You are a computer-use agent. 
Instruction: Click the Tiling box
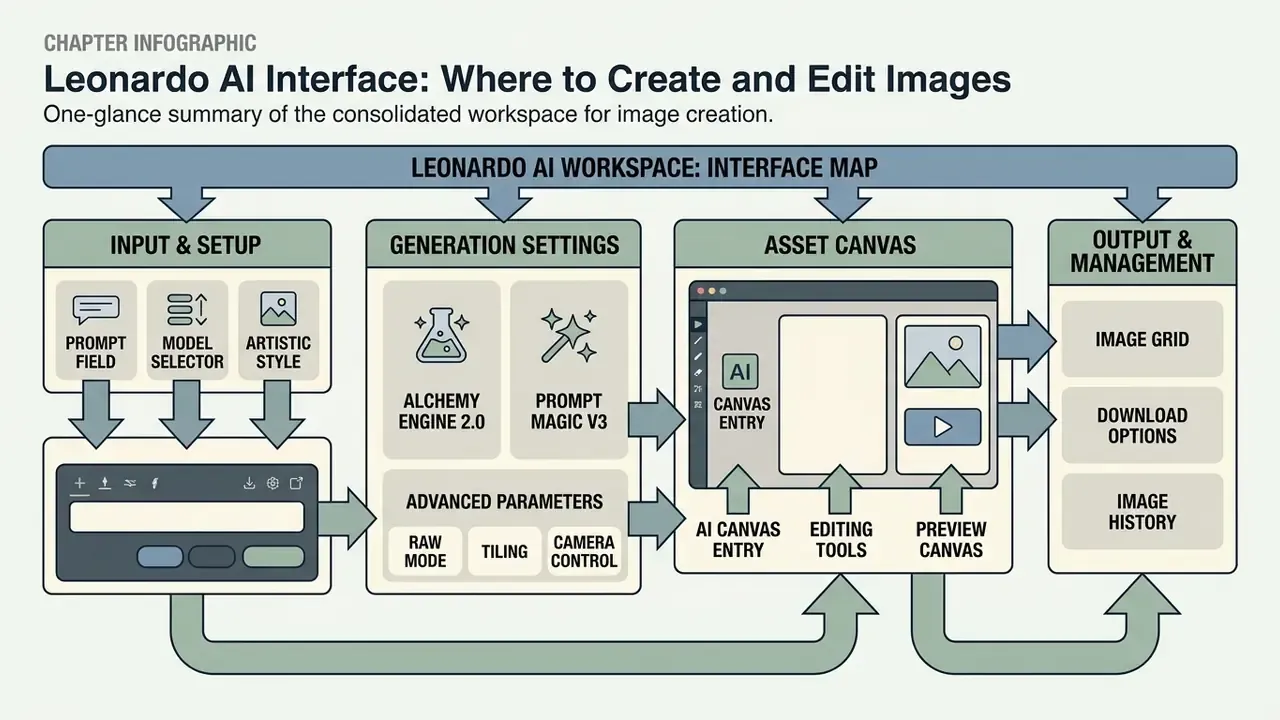[505, 551]
